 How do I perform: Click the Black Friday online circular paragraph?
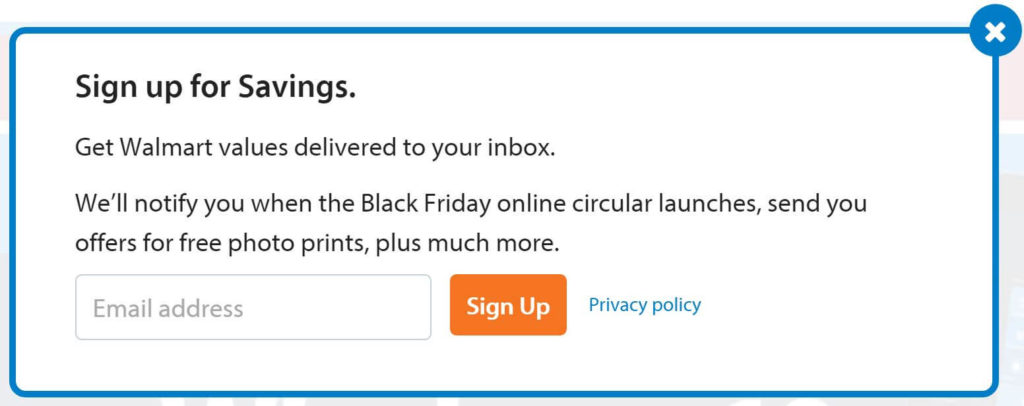coord(471,223)
